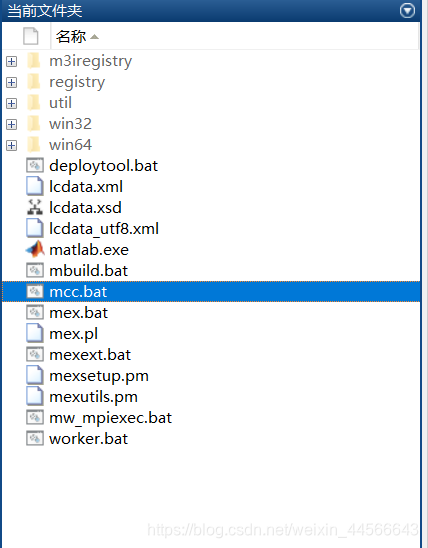The image size is (428, 548).
Task: Select the lcdata_utf8.xml file name
Action: point(104,229)
